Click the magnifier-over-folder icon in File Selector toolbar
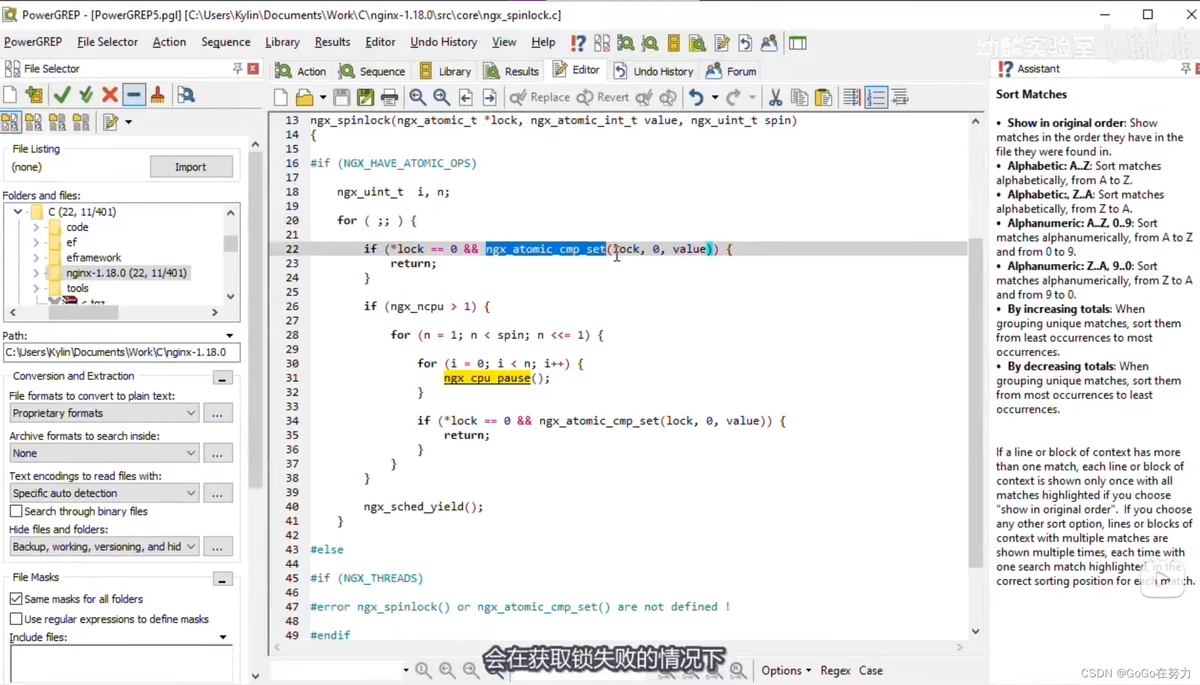Viewport: 1200px width, 685px height. [x=186, y=95]
